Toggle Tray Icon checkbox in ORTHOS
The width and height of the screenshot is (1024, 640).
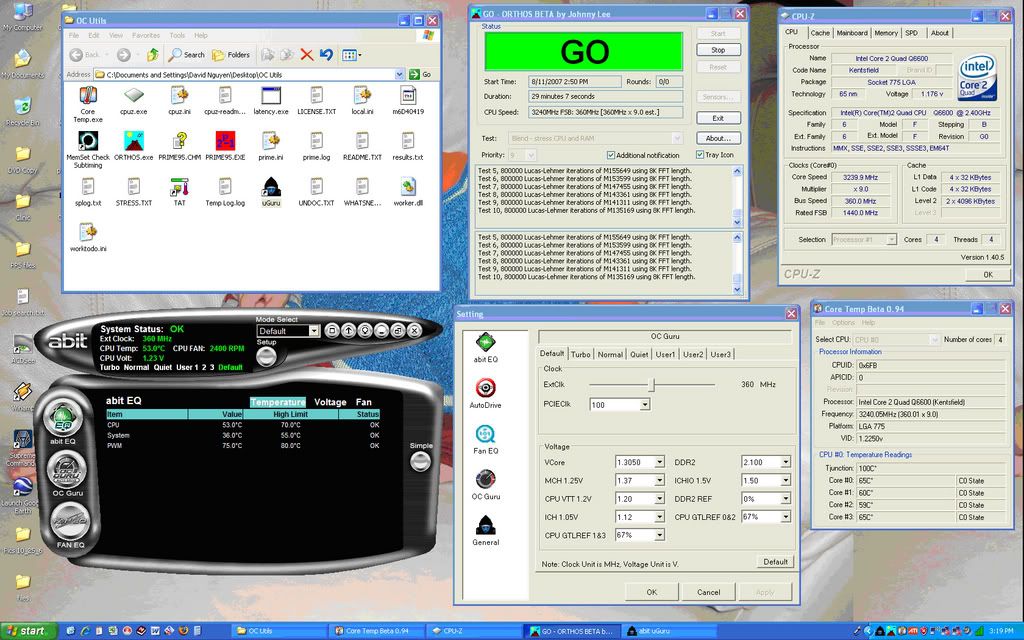click(x=699, y=155)
